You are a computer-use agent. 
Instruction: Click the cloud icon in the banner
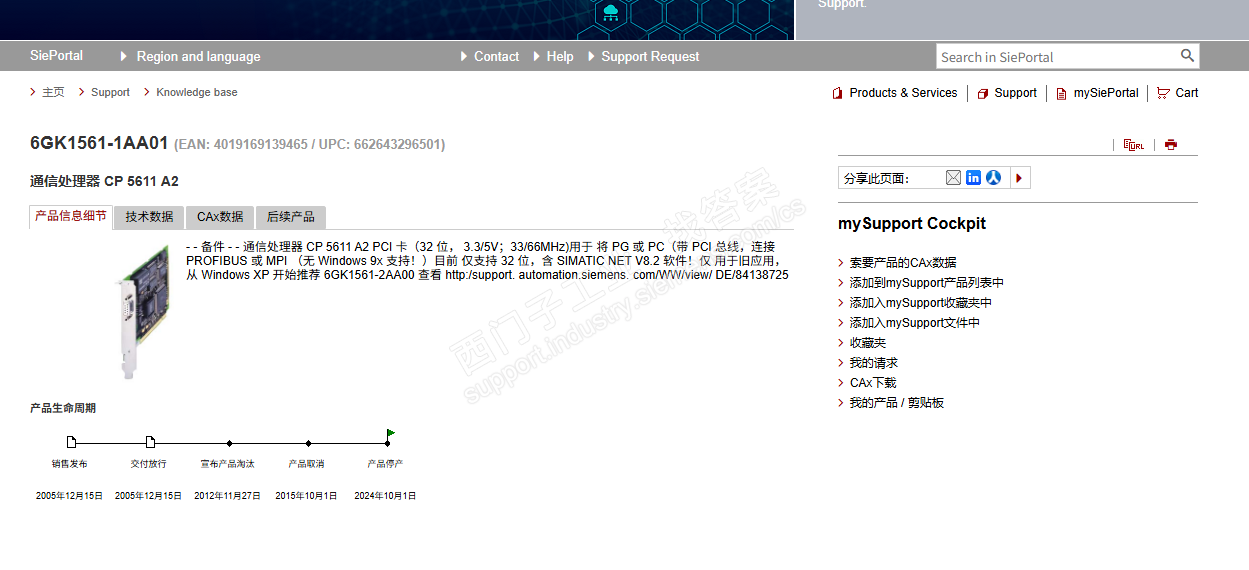tap(611, 13)
